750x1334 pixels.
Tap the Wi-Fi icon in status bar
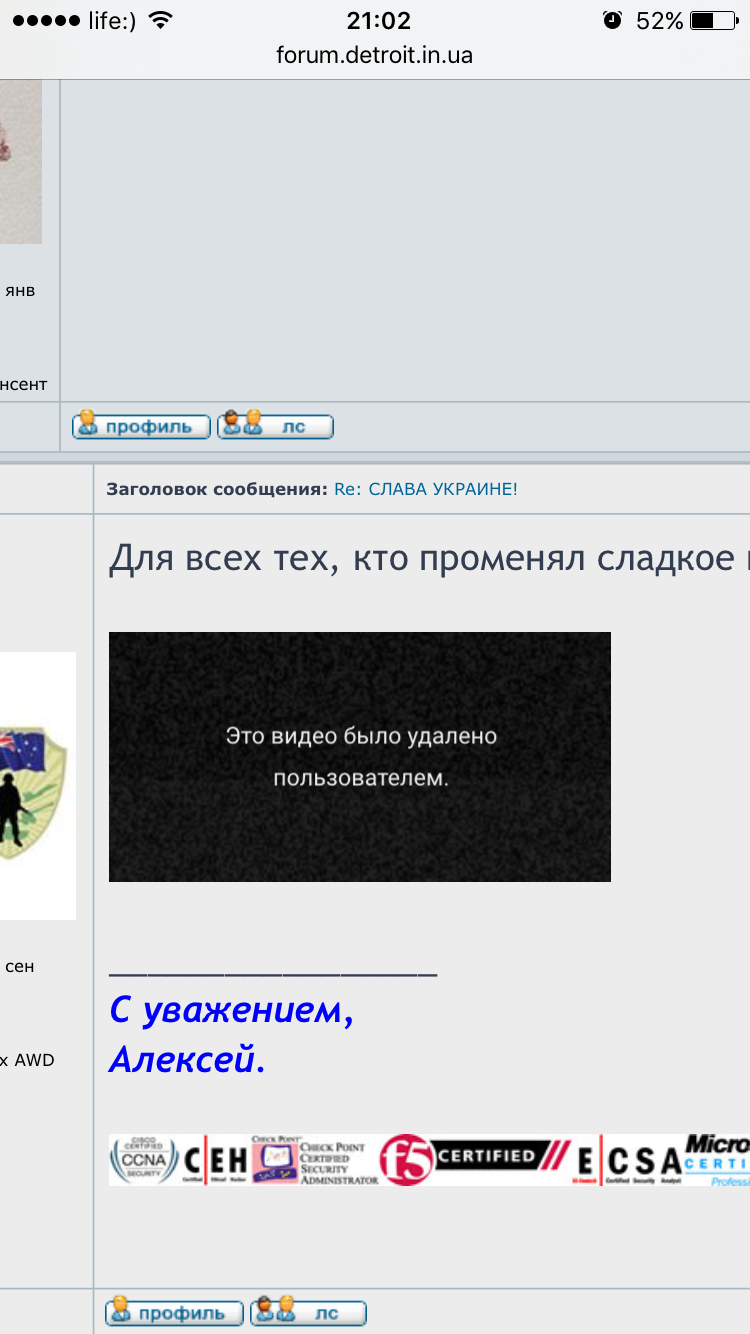click(159, 21)
